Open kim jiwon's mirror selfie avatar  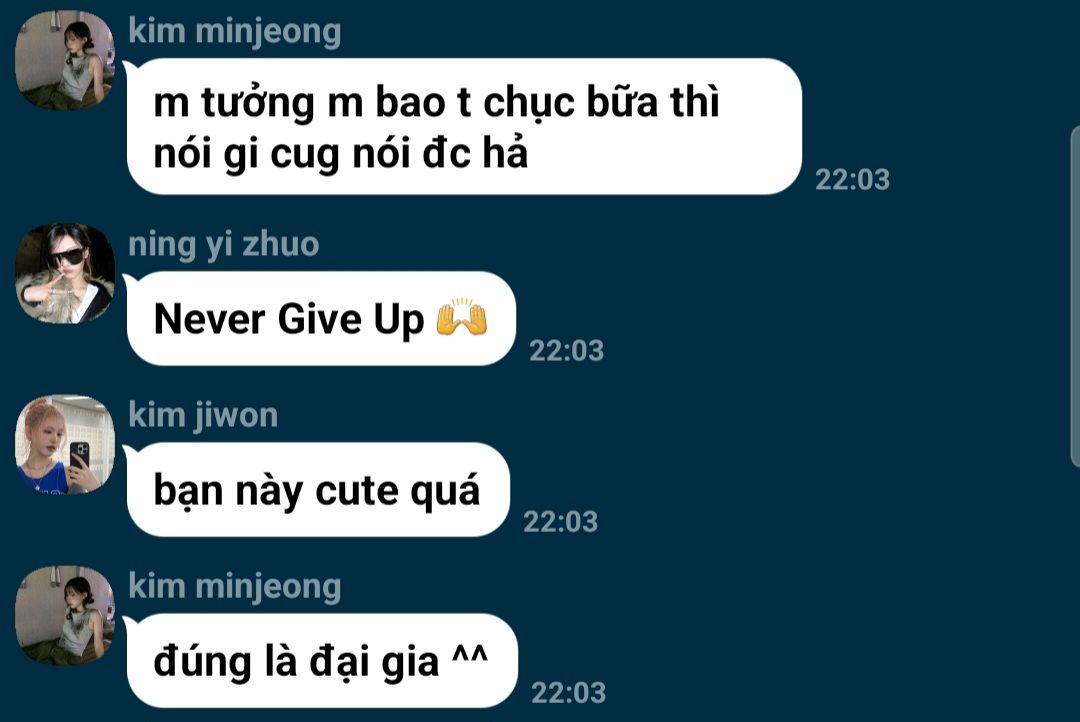65,444
